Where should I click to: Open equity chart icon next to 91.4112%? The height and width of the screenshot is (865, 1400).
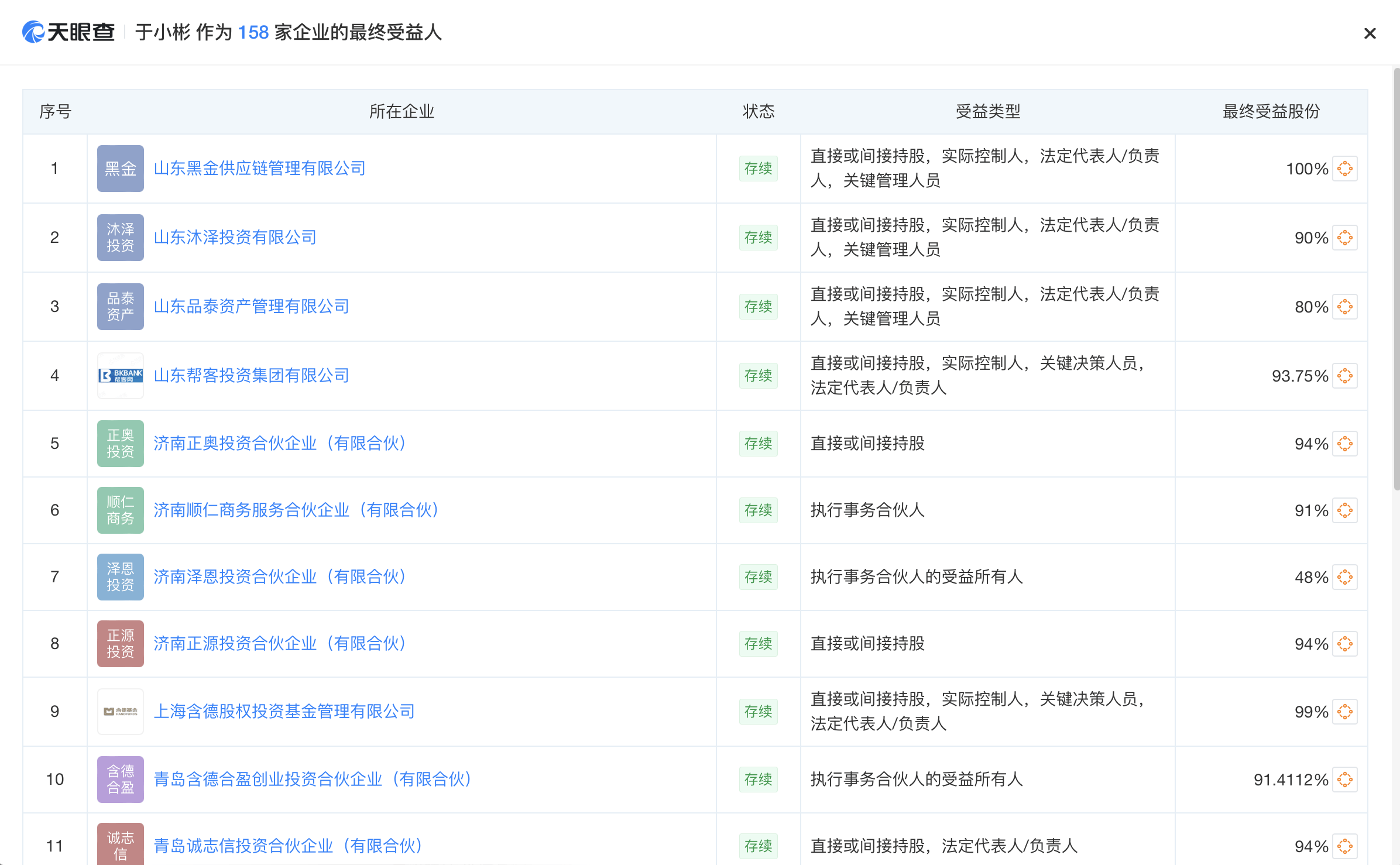1344,780
